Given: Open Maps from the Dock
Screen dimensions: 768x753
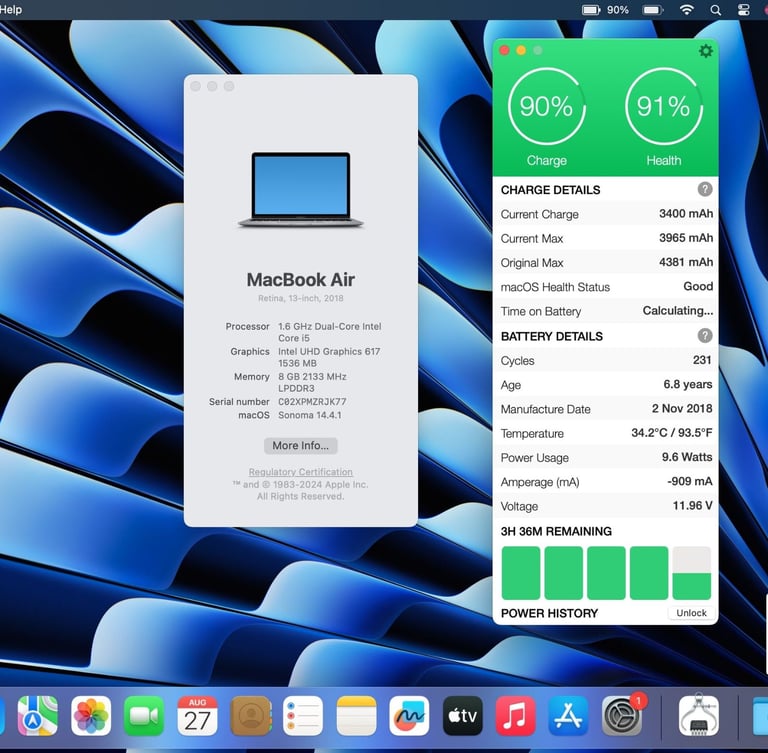Looking at the screenshot, I should click(x=38, y=716).
